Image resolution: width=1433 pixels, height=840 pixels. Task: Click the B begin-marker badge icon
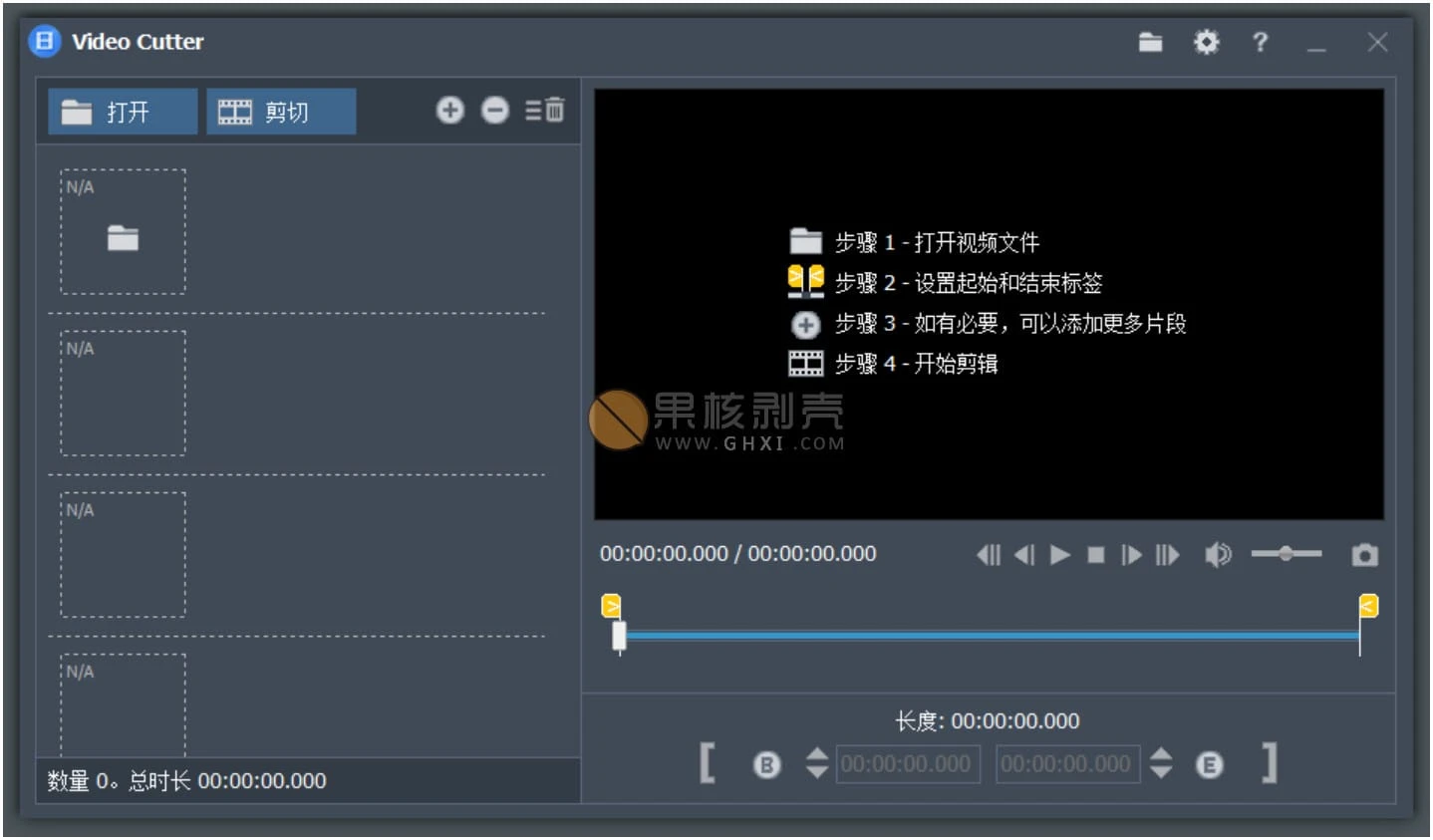(x=768, y=765)
